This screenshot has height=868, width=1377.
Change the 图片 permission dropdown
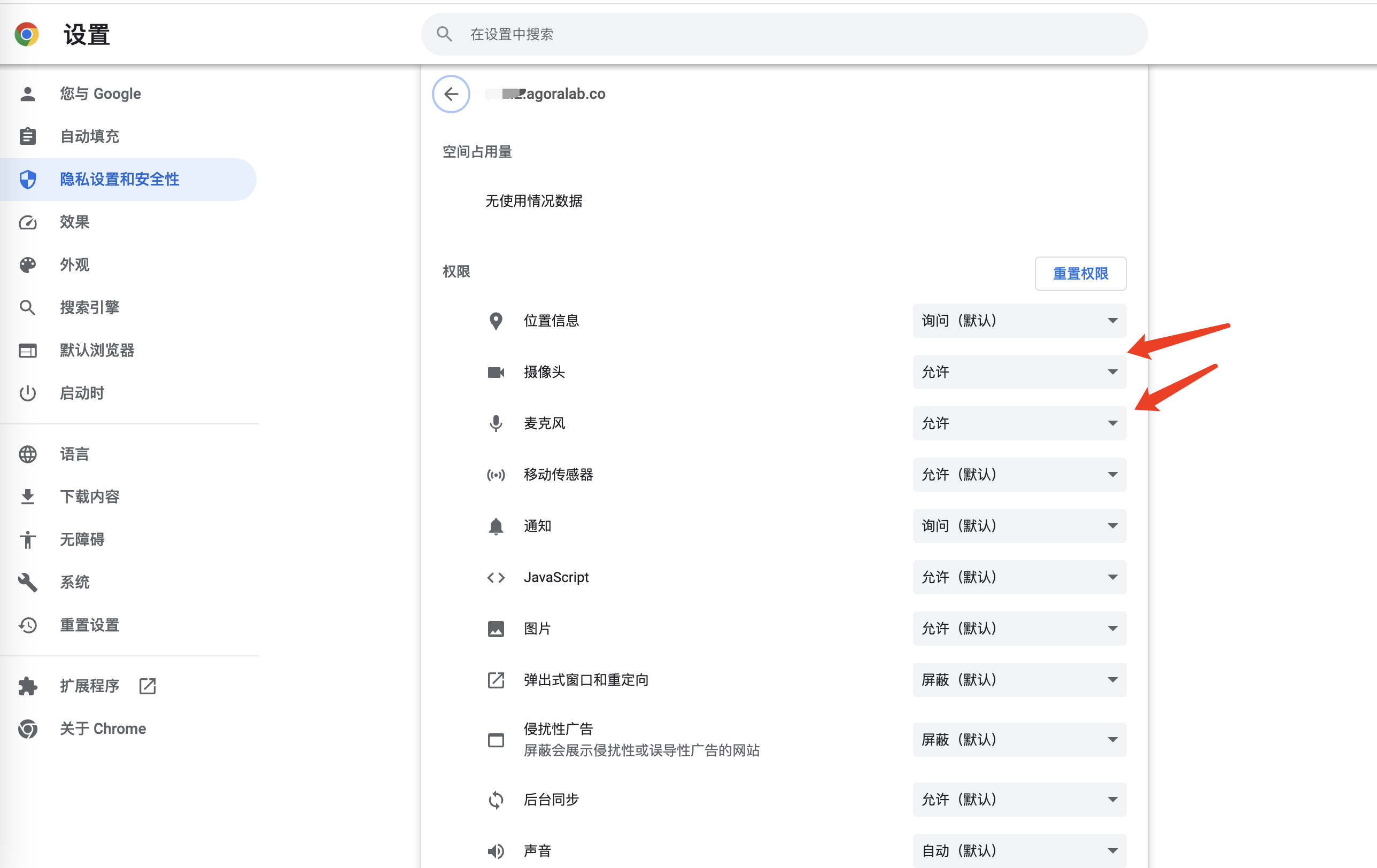[1019, 629]
